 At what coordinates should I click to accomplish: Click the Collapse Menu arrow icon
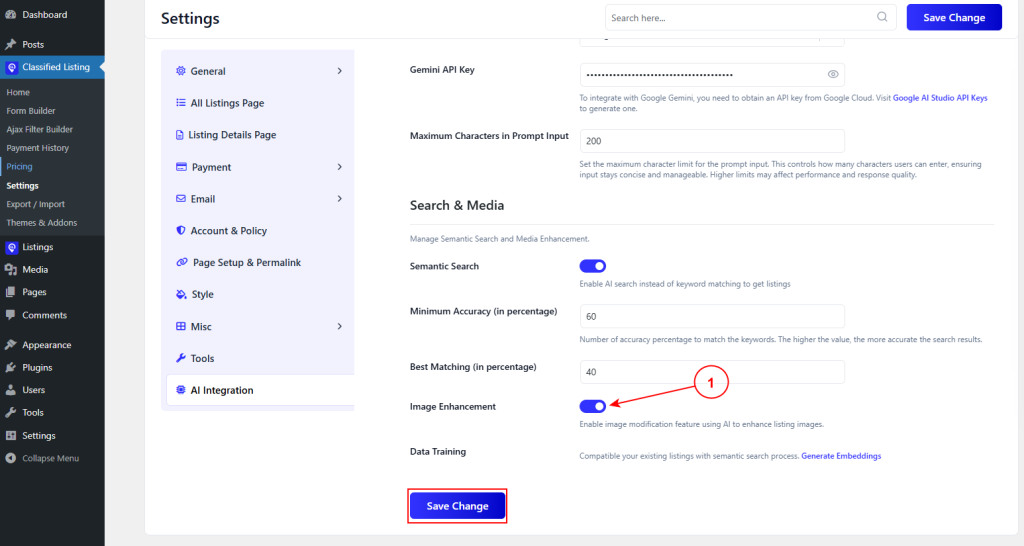10,458
